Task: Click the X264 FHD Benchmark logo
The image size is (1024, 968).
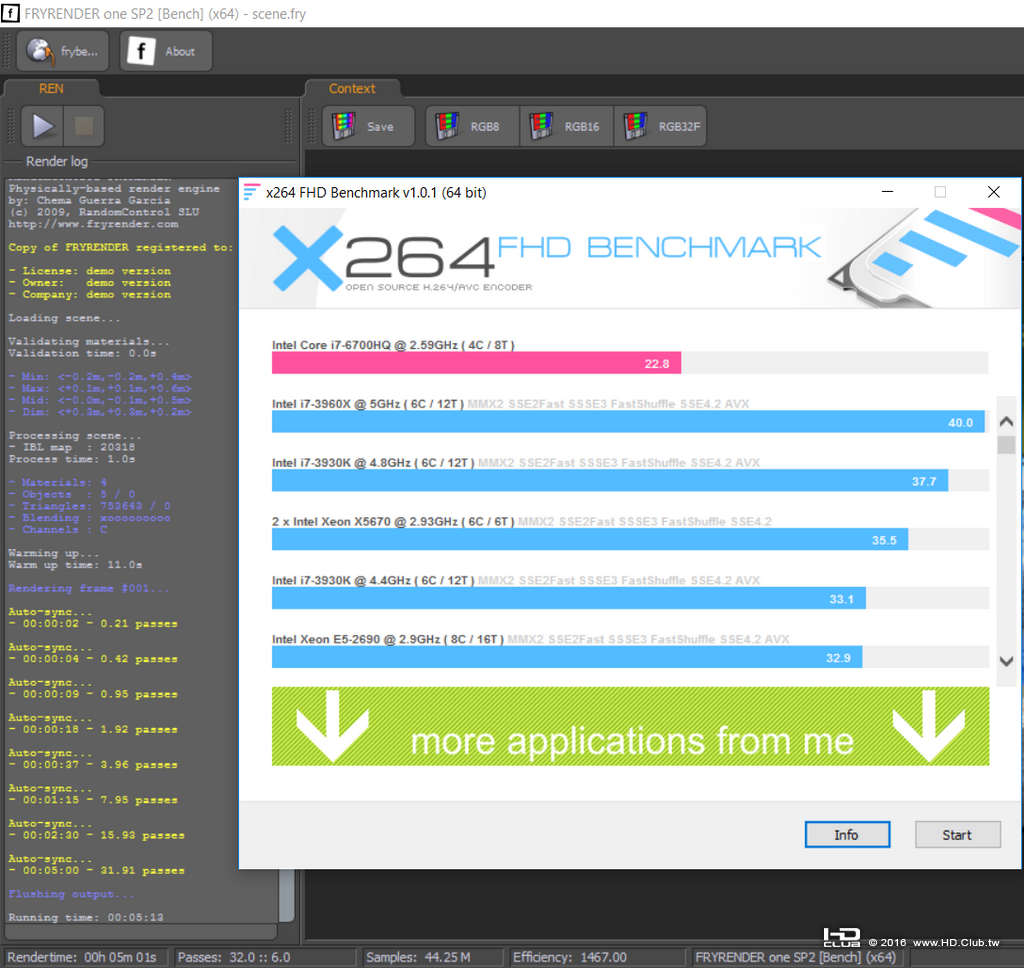Action: [545, 258]
